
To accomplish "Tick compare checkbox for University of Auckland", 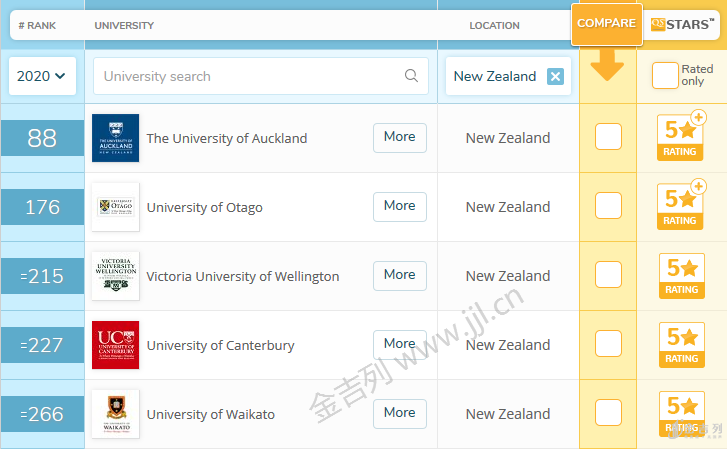I will coord(608,136).
